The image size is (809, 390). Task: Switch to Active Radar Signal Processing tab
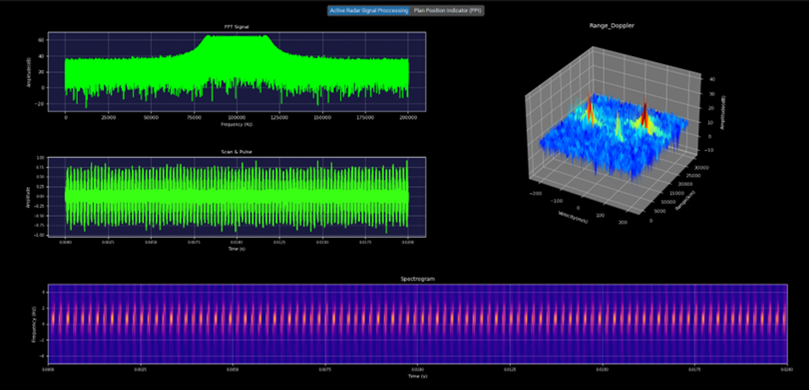tap(369, 10)
